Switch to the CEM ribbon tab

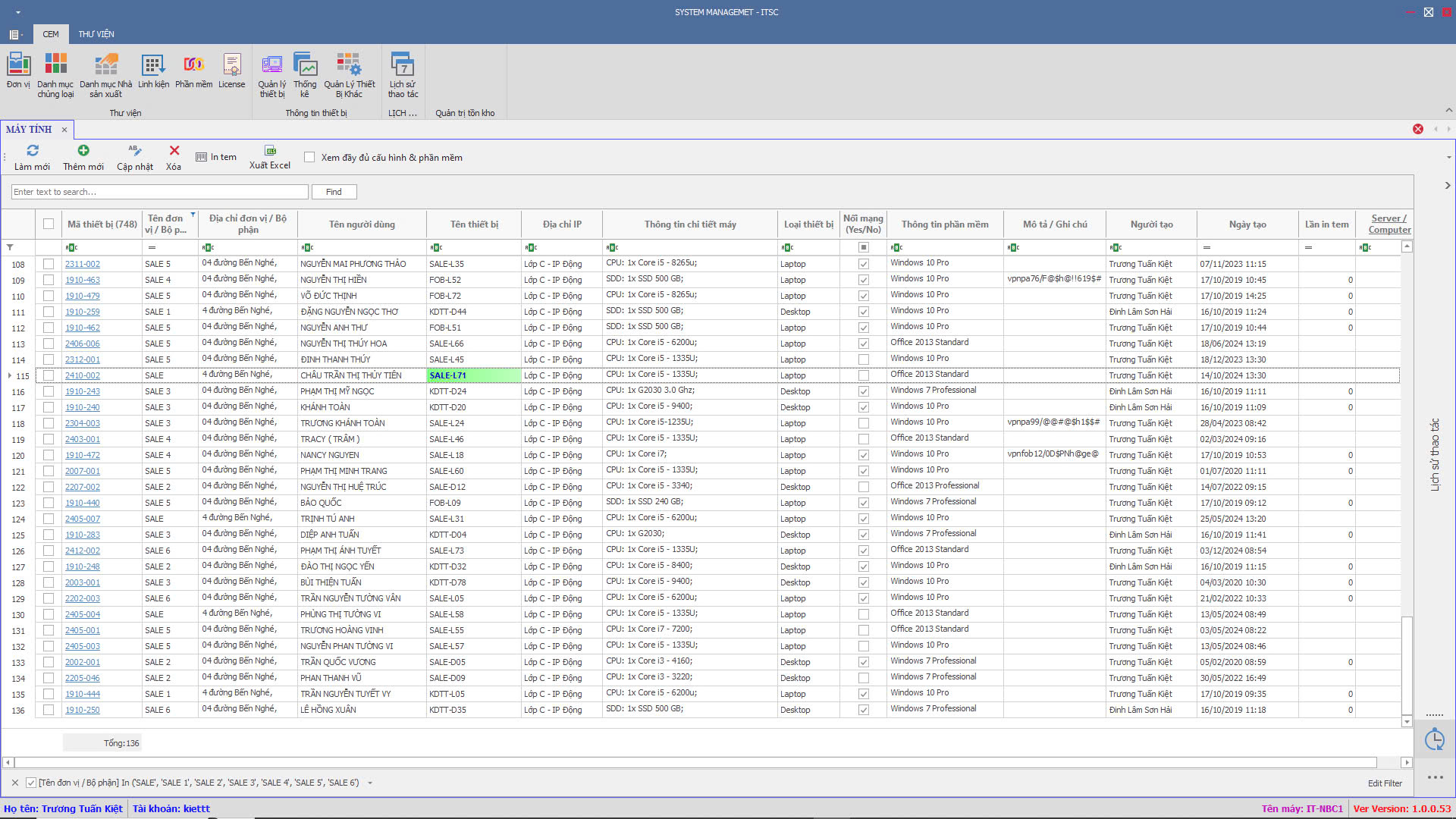point(51,34)
